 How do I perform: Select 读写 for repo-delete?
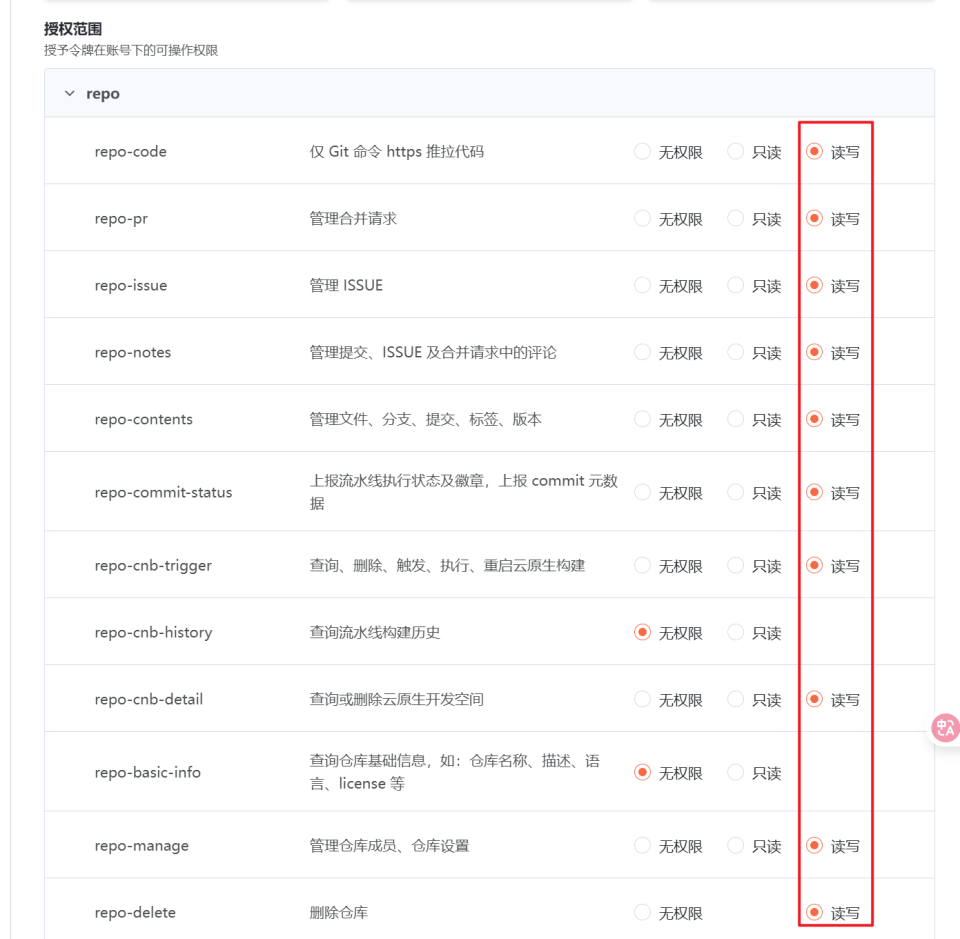[x=814, y=913]
